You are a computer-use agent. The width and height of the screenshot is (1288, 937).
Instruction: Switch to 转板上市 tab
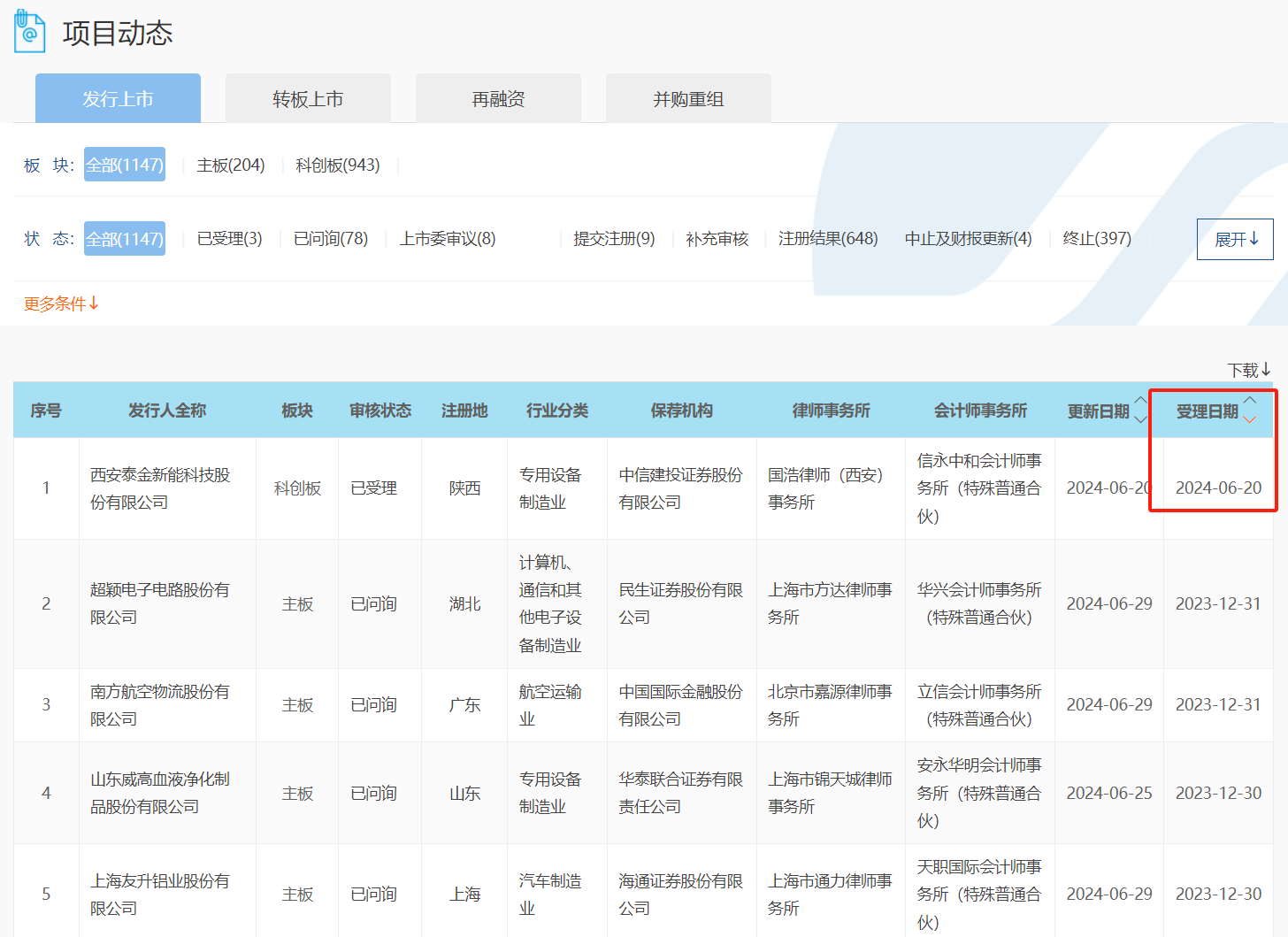(308, 99)
